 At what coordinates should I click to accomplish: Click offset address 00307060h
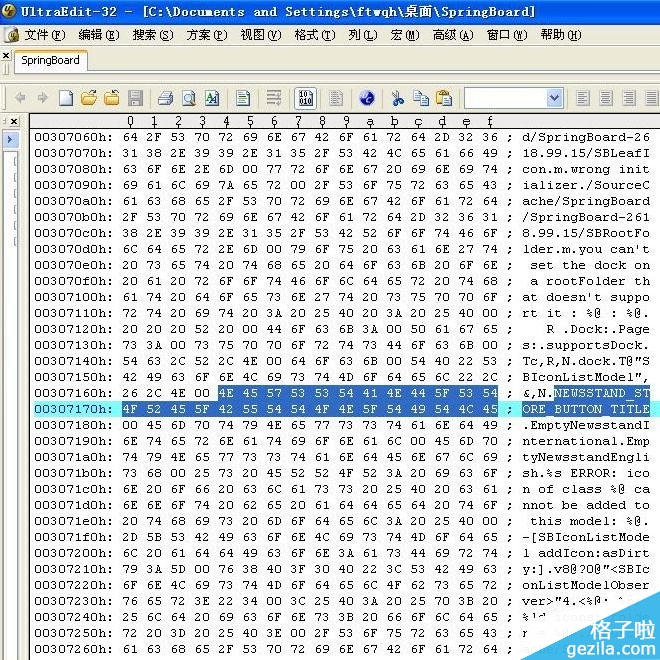[74, 137]
